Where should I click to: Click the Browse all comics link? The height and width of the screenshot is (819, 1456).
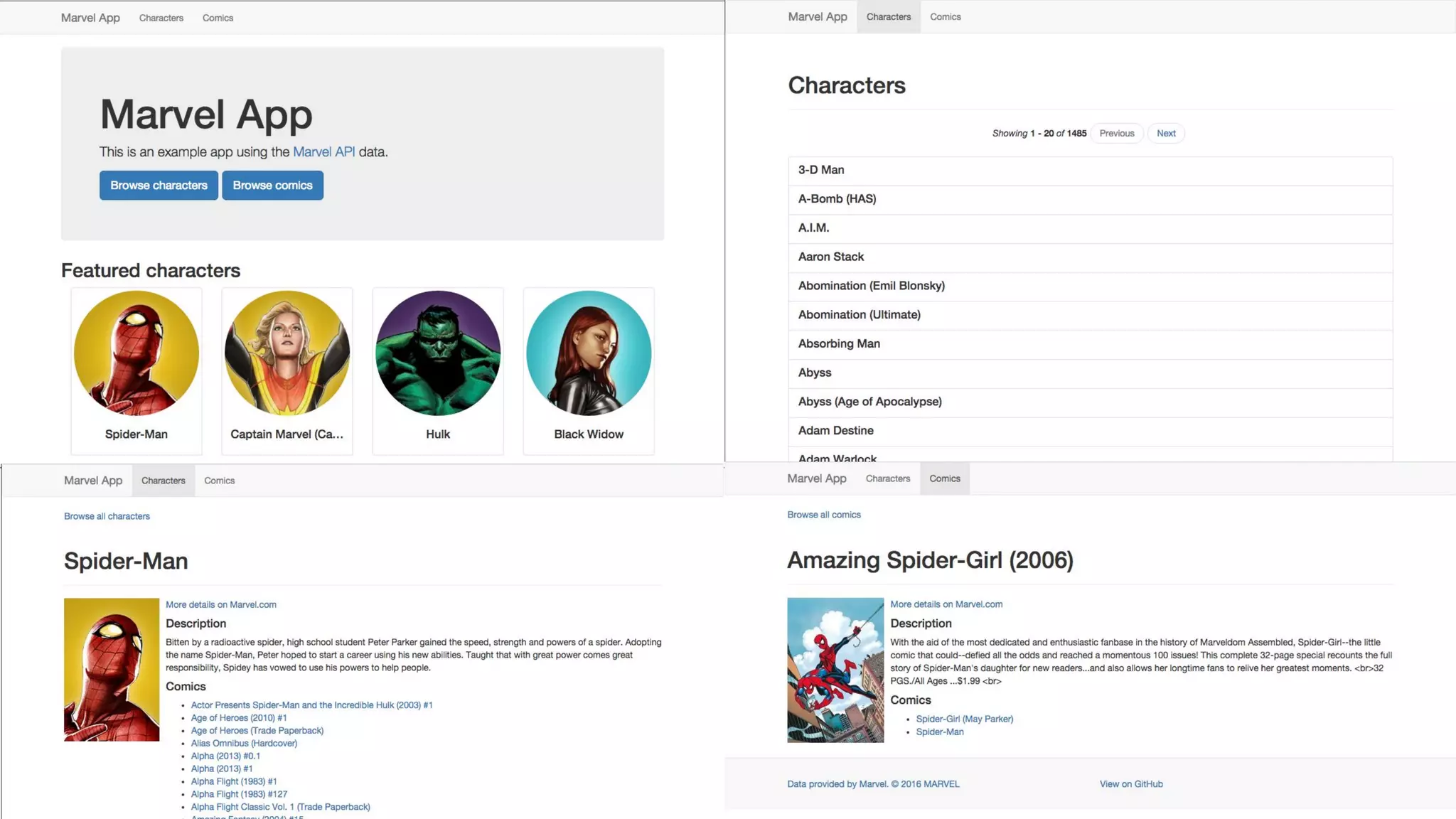pos(823,515)
